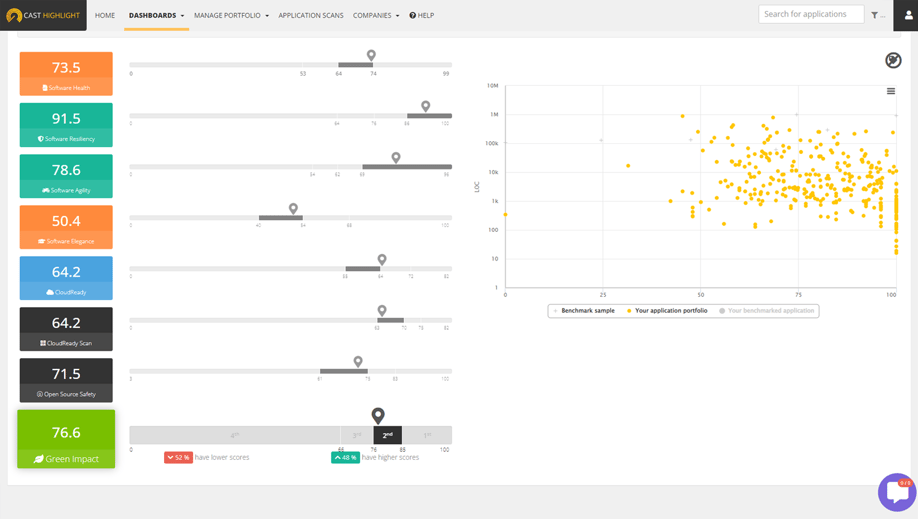Go to the Home menu item
This screenshot has width=918, height=519.
coord(105,15)
